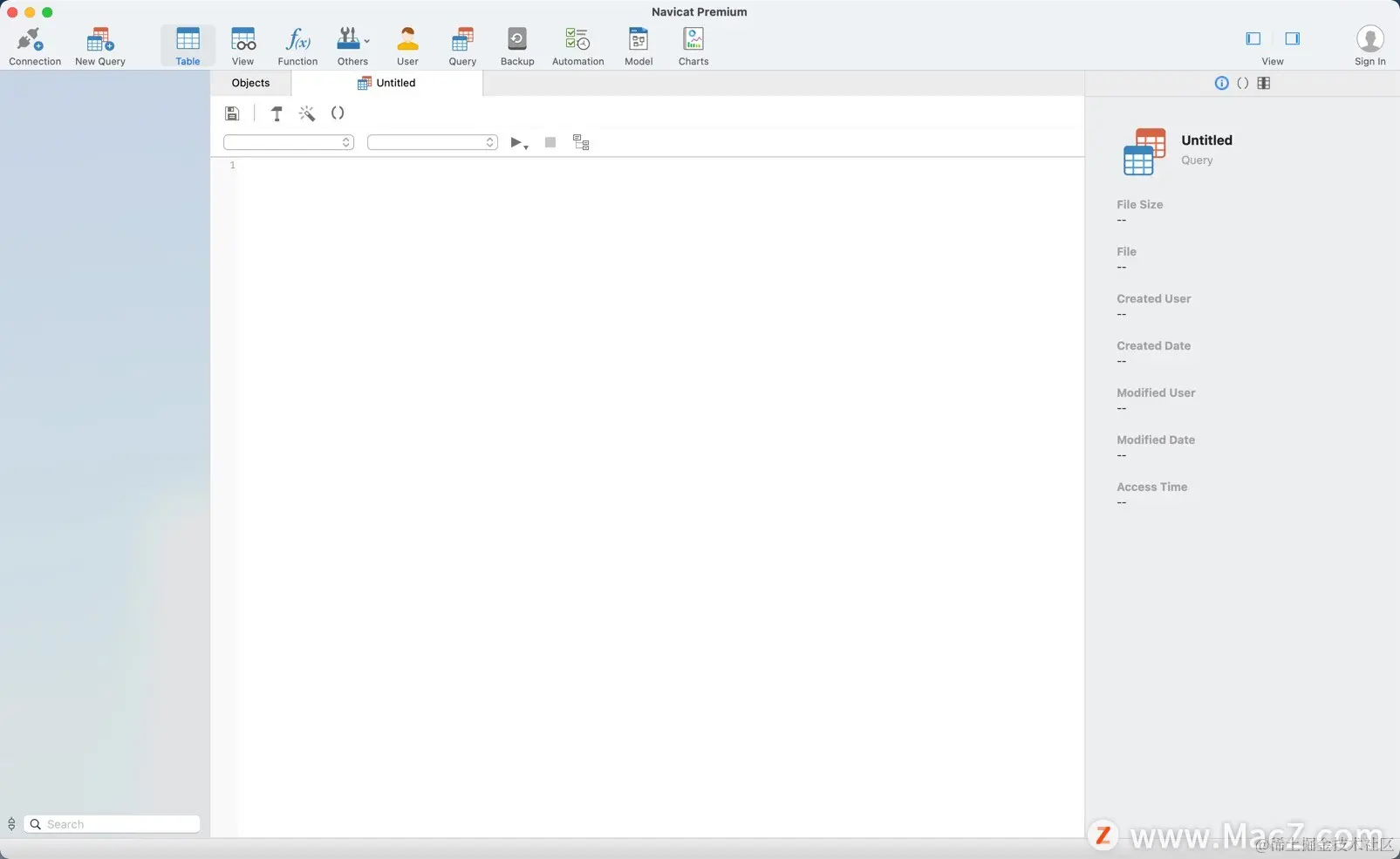Click the "Untitled" title in info pane
Screen dimensions: 1400x859
(1206, 140)
